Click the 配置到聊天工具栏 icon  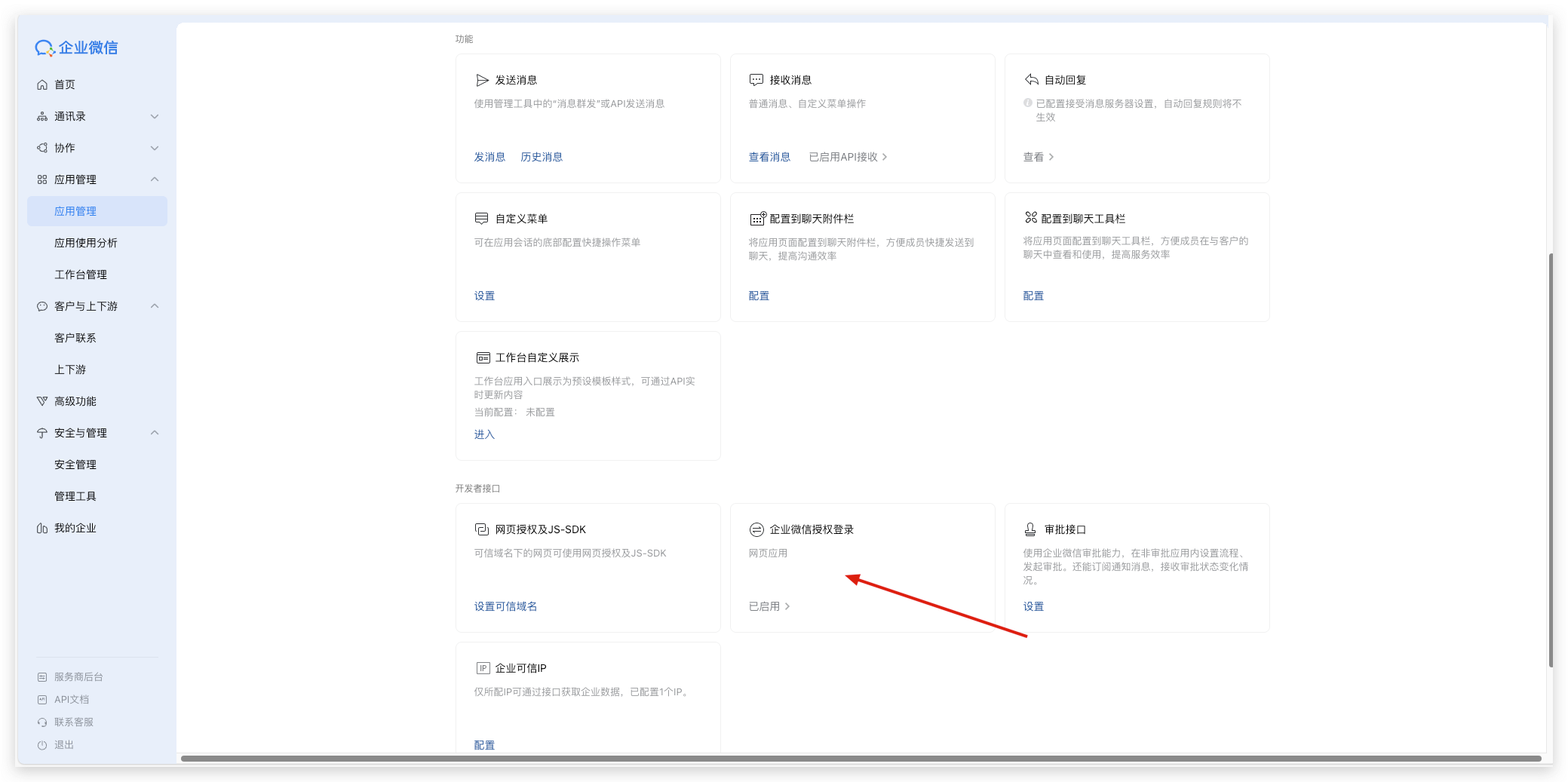coord(1031,218)
